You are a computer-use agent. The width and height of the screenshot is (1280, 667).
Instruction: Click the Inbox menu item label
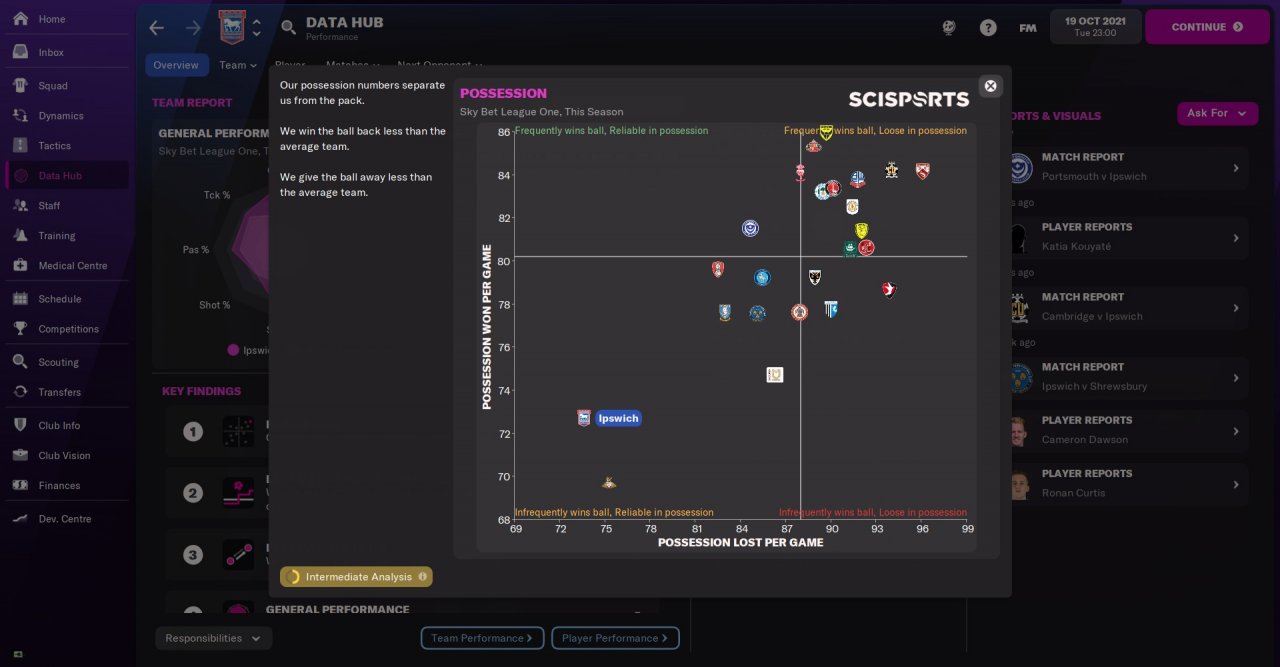pyautogui.click(x=51, y=52)
